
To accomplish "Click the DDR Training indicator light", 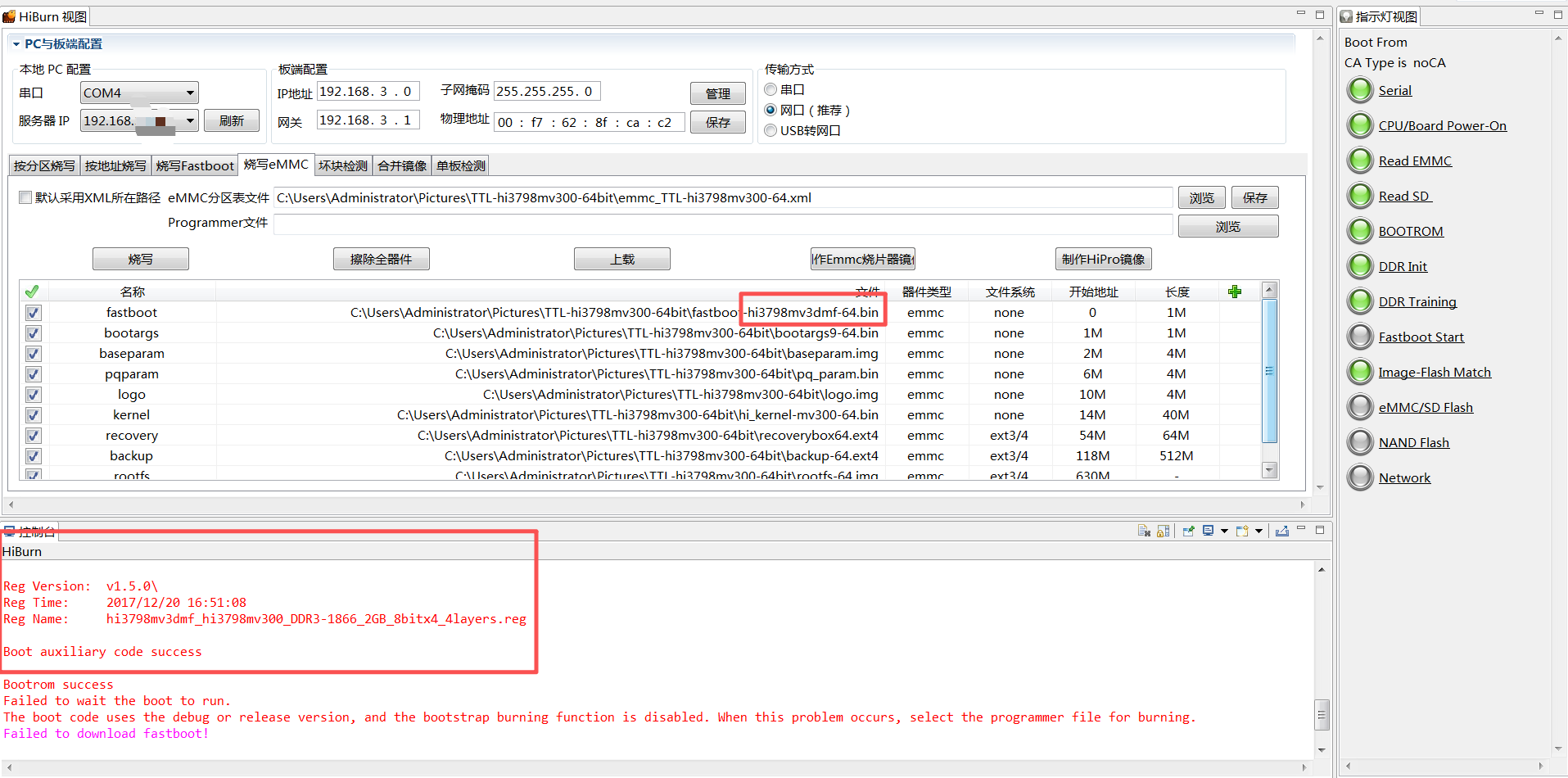I will click(1360, 301).
